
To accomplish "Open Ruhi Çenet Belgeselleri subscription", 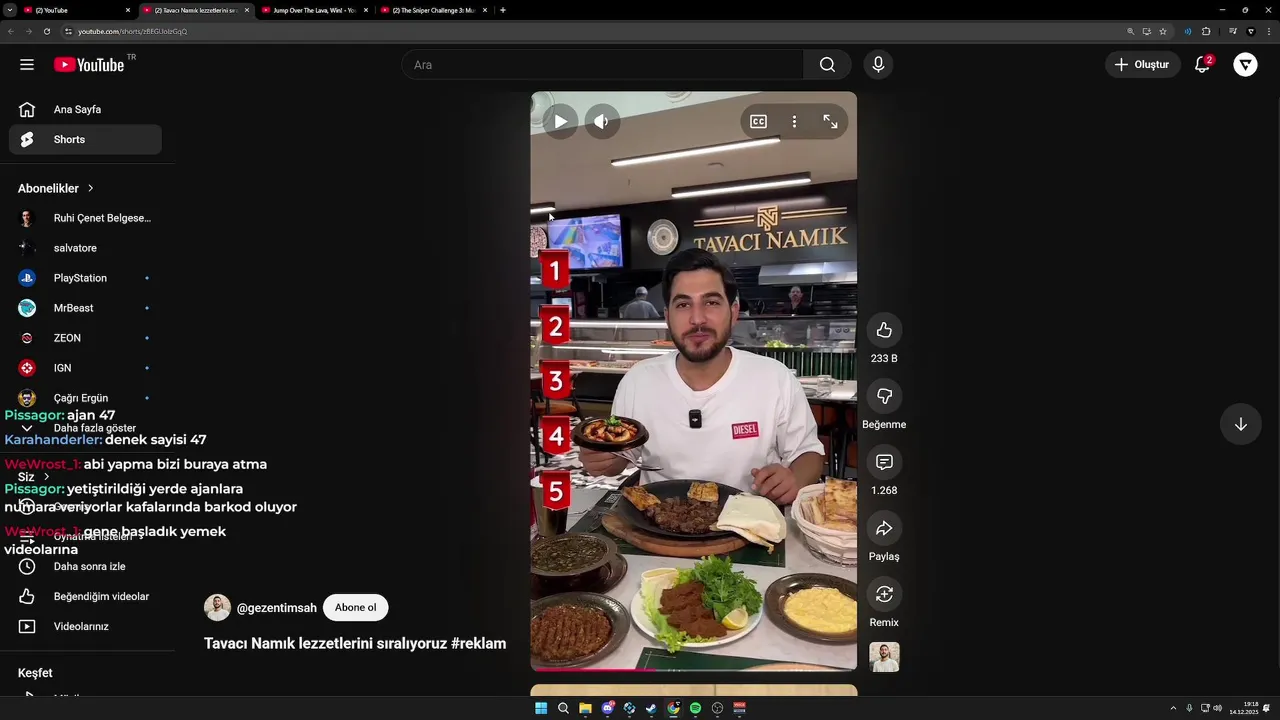I will pos(85,218).
